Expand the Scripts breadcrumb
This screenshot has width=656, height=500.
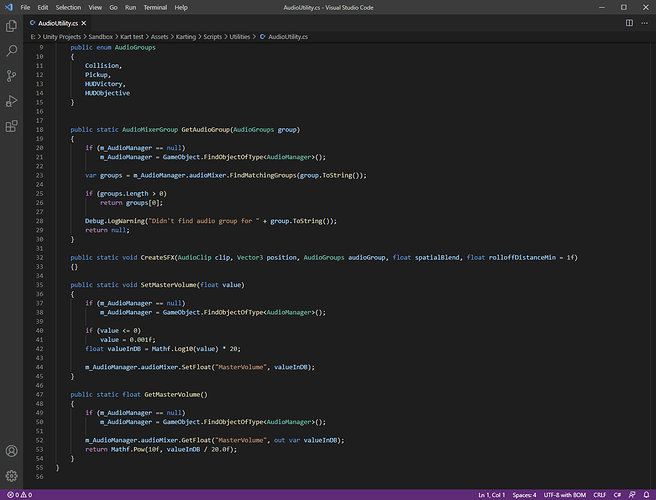point(213,37)
